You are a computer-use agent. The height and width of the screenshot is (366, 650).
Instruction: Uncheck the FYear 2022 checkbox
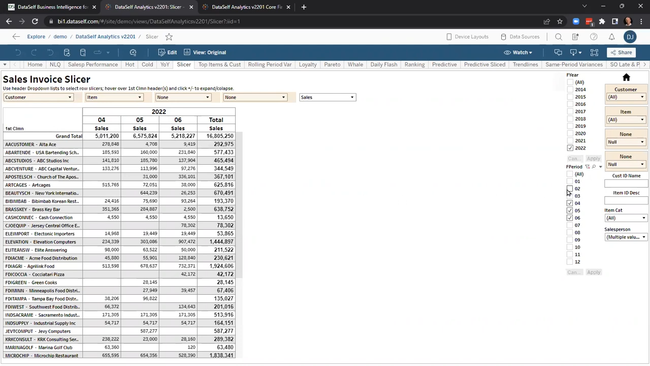tap(570, 148)
